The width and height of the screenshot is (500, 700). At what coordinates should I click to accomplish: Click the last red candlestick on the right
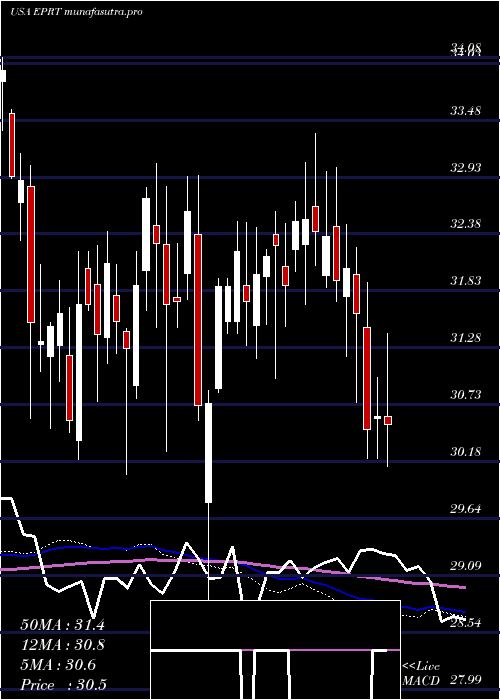tap(388, 420)
